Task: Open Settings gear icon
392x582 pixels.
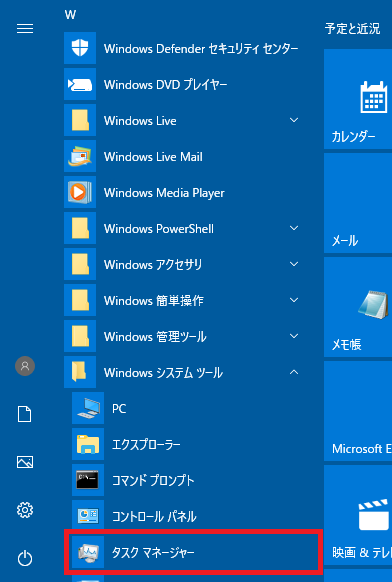Action: coord(25,510)
